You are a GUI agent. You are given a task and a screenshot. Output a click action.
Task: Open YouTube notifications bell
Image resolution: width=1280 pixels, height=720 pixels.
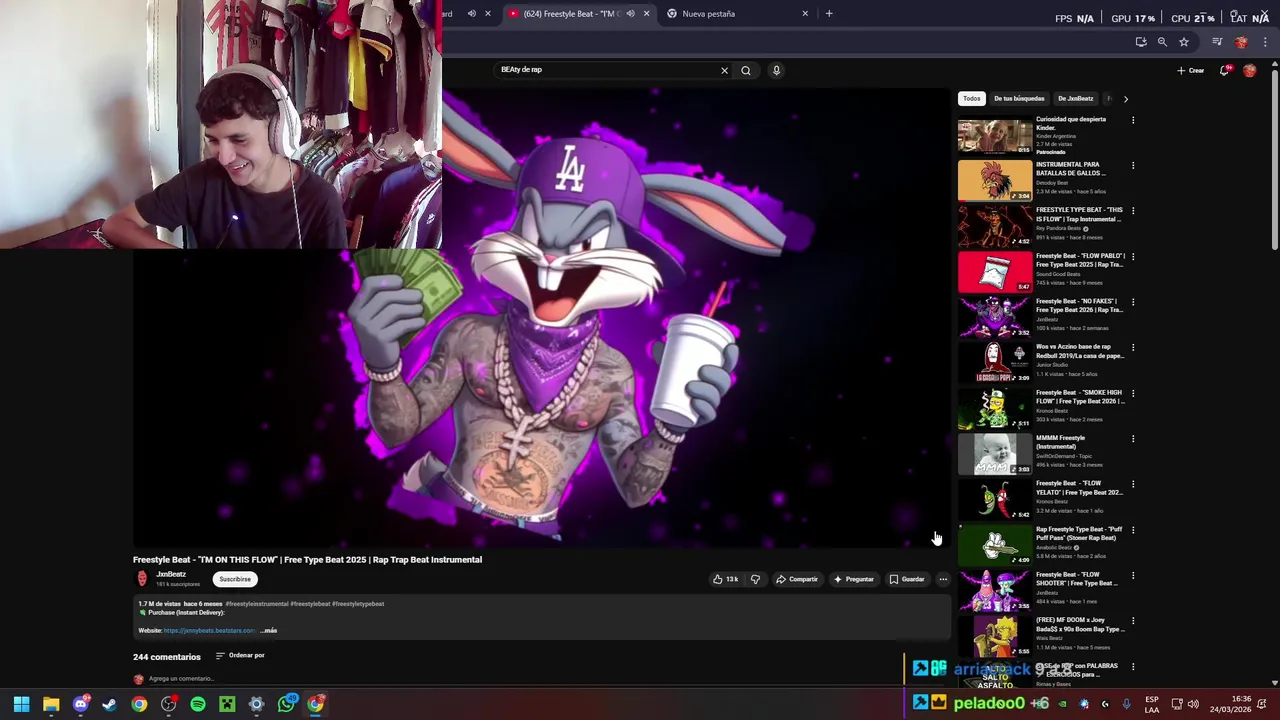point(1225,70)
